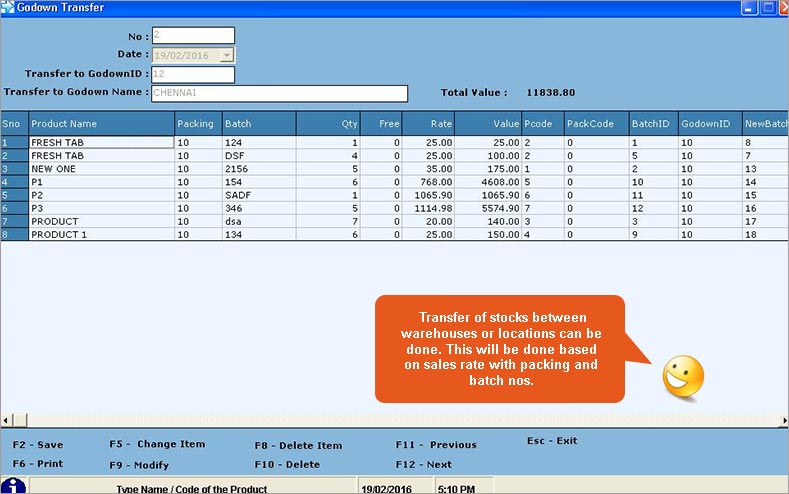Select the NEW ONE product row
The width and height of the screenshot is (789, 494).
click(x=100, y=169)
